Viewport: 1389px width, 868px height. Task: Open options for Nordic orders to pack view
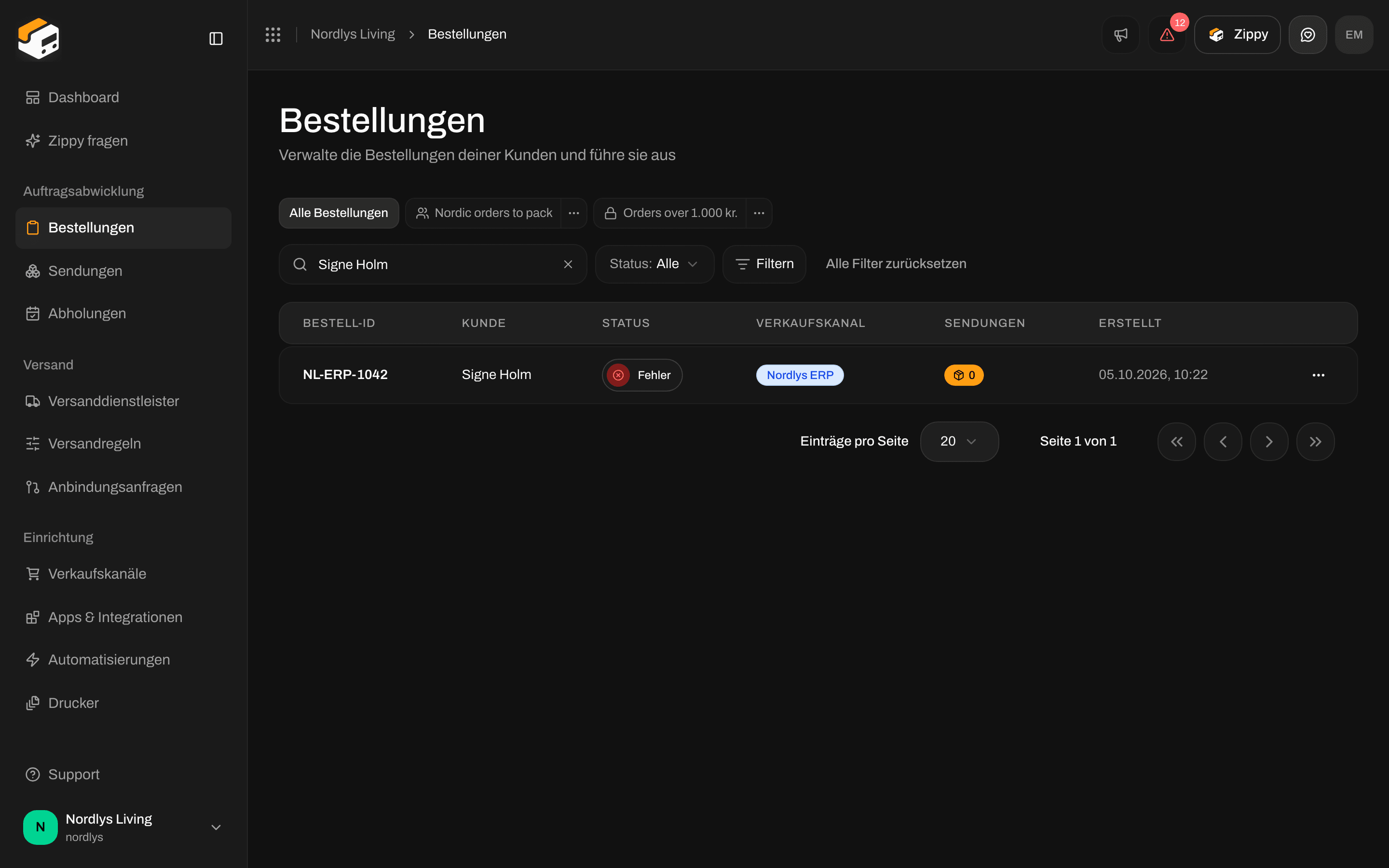[x=573, y=213]
